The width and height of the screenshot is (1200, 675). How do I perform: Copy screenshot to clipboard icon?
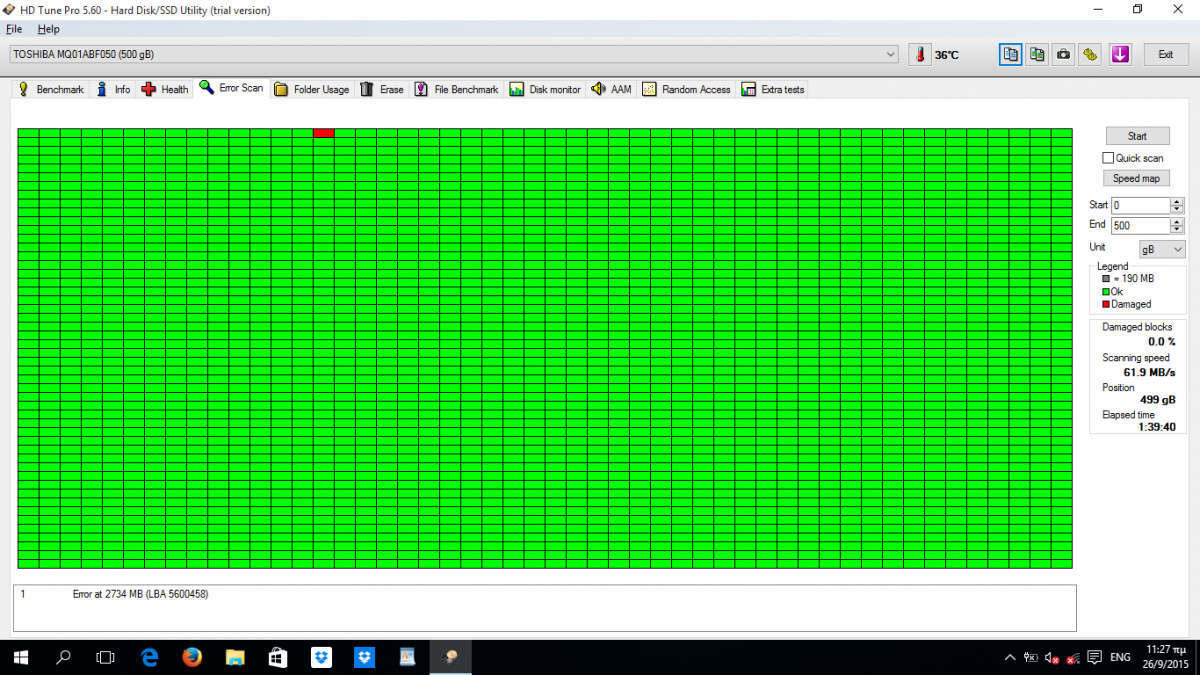(x=1038, y=54)
